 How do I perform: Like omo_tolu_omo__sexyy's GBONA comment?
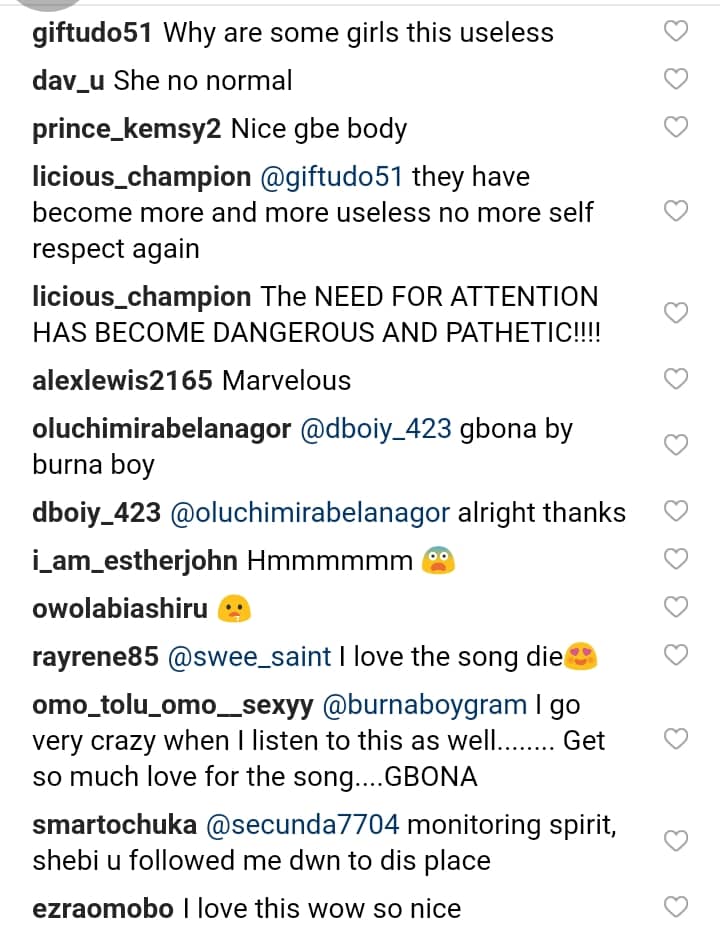[x=676, y=739]
